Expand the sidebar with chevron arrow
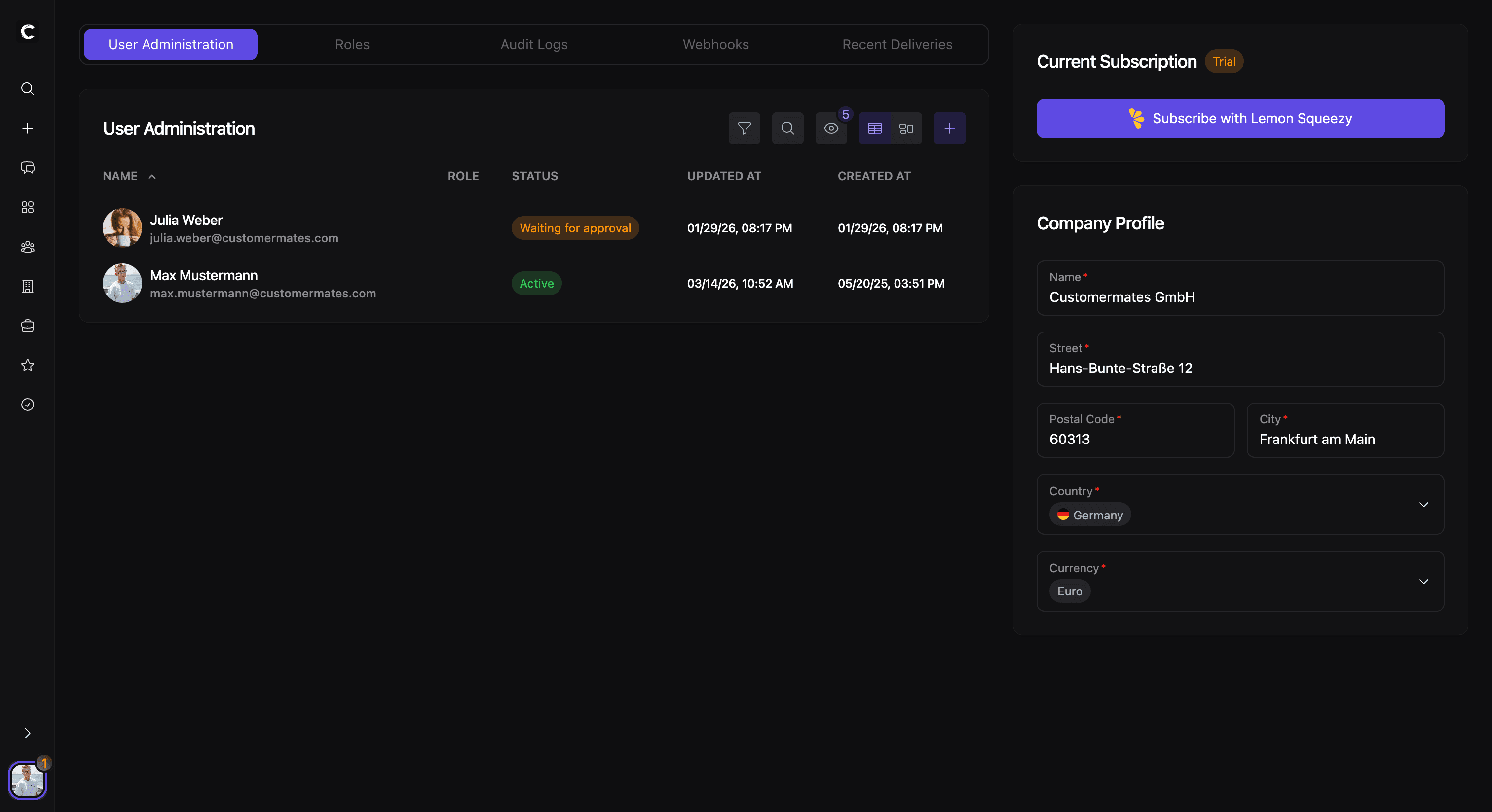Image resolution: width=1492 pixels, height=812 pixels. point(27,733)
